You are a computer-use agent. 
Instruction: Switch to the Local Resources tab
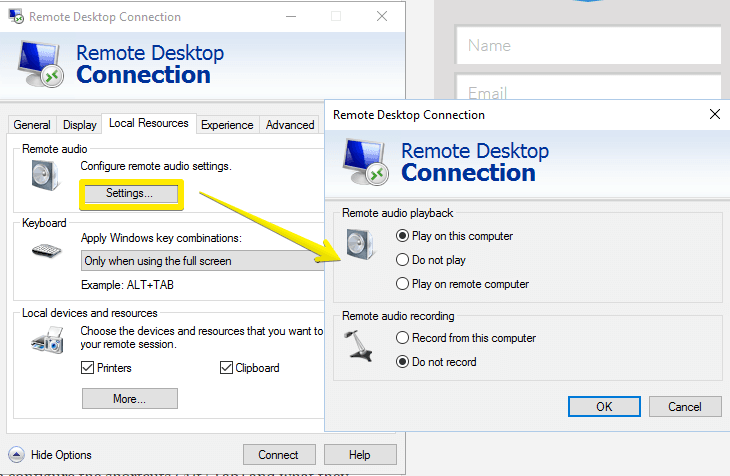click(149, 123)
